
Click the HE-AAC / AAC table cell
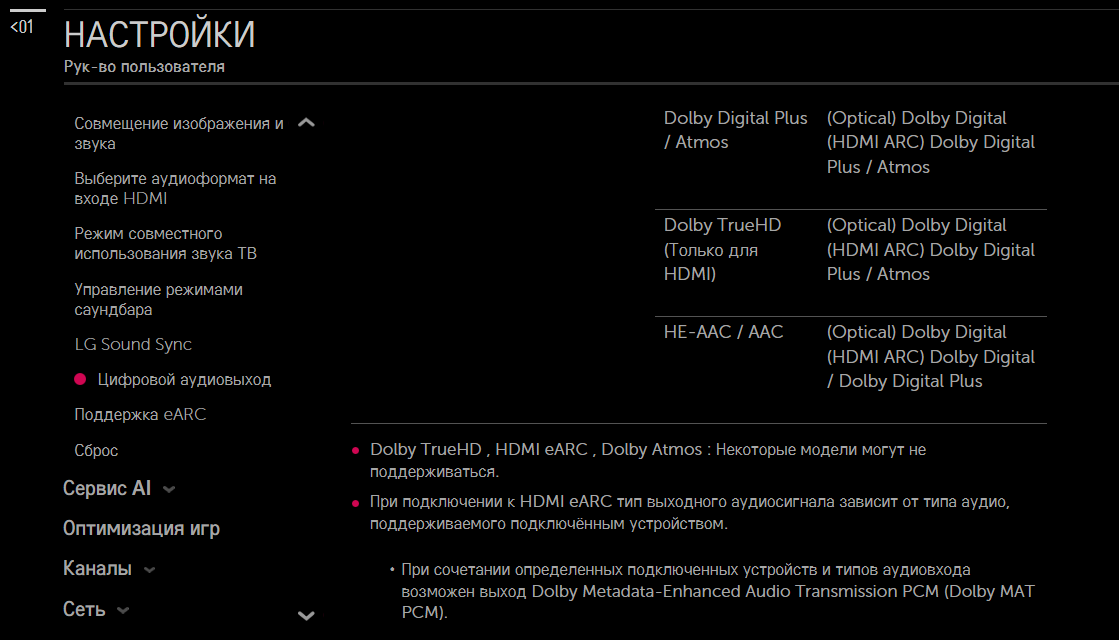[x=723, y=332]
